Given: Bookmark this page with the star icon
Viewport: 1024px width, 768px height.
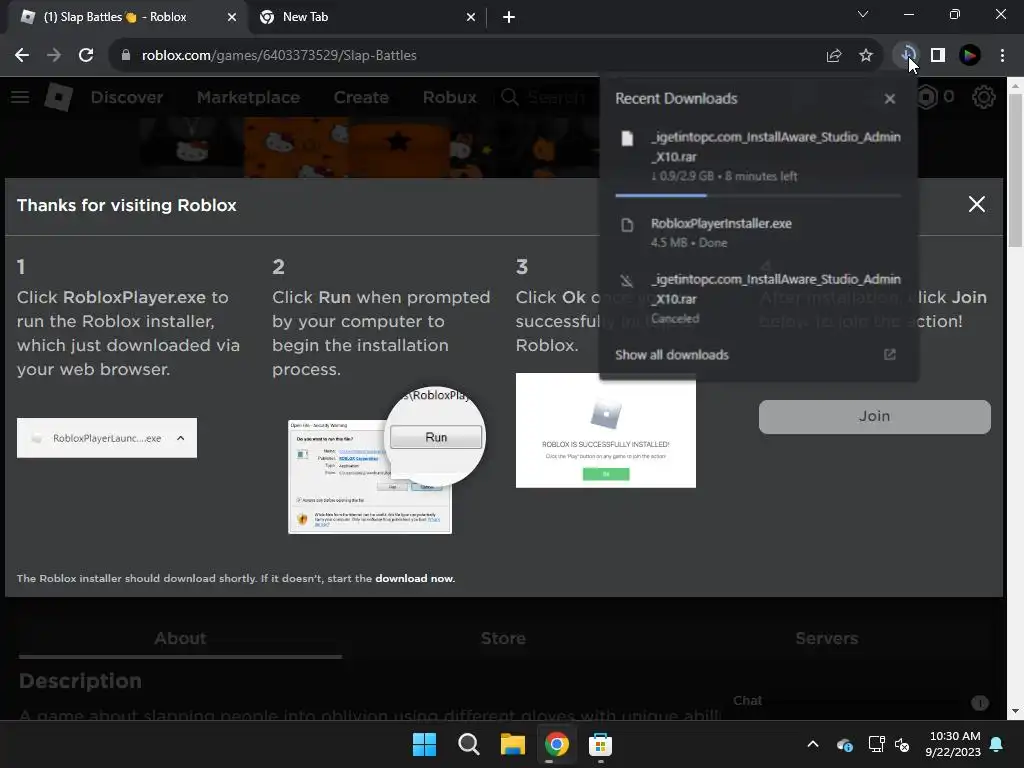Looking at the screenshot, I should coord(866,56).
